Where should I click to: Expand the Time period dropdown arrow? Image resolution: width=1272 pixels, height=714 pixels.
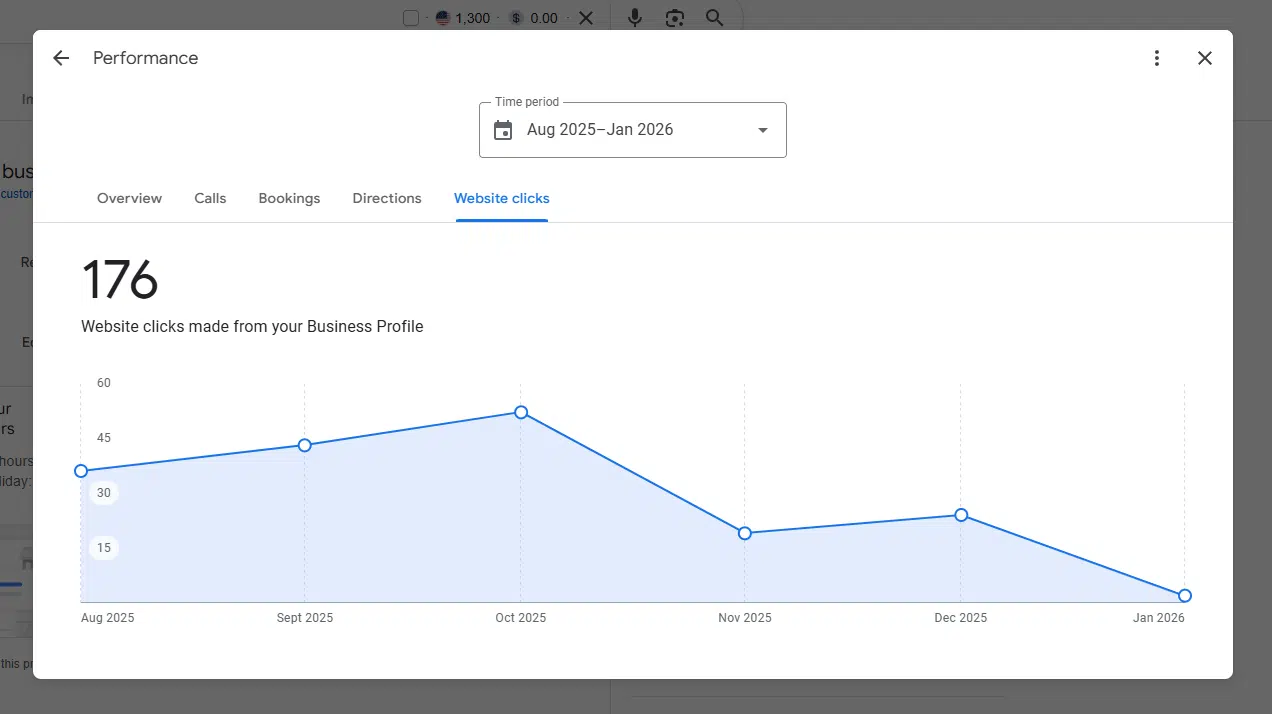(763, 130)
